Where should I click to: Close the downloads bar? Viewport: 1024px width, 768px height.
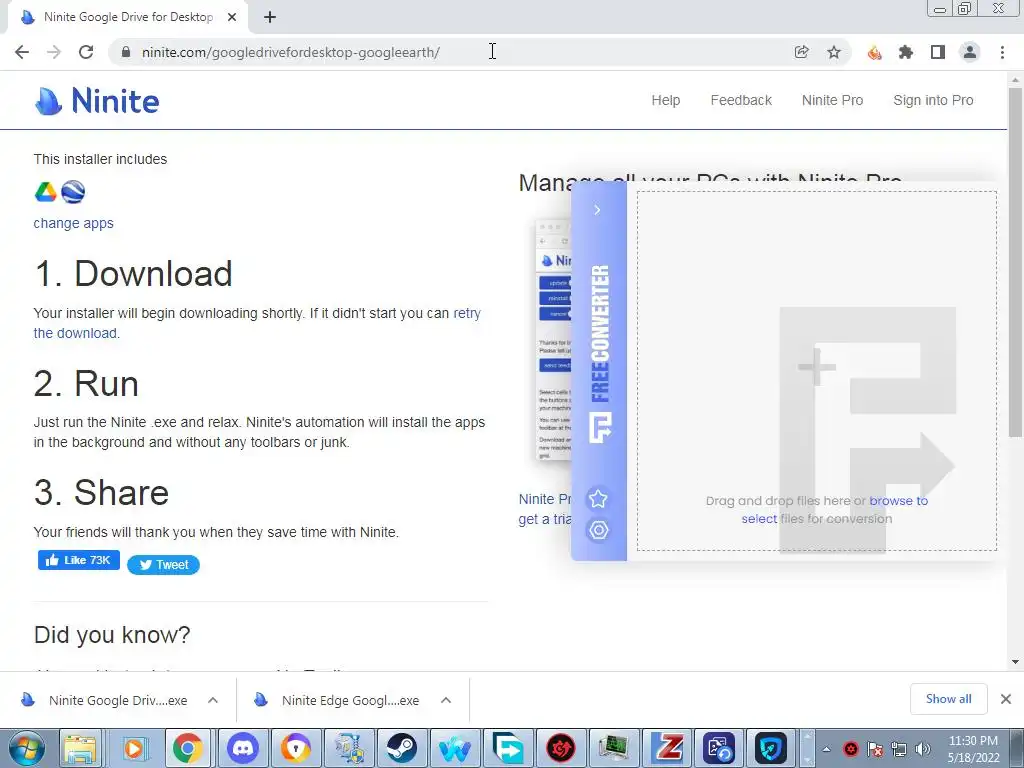coord(1006,699)
